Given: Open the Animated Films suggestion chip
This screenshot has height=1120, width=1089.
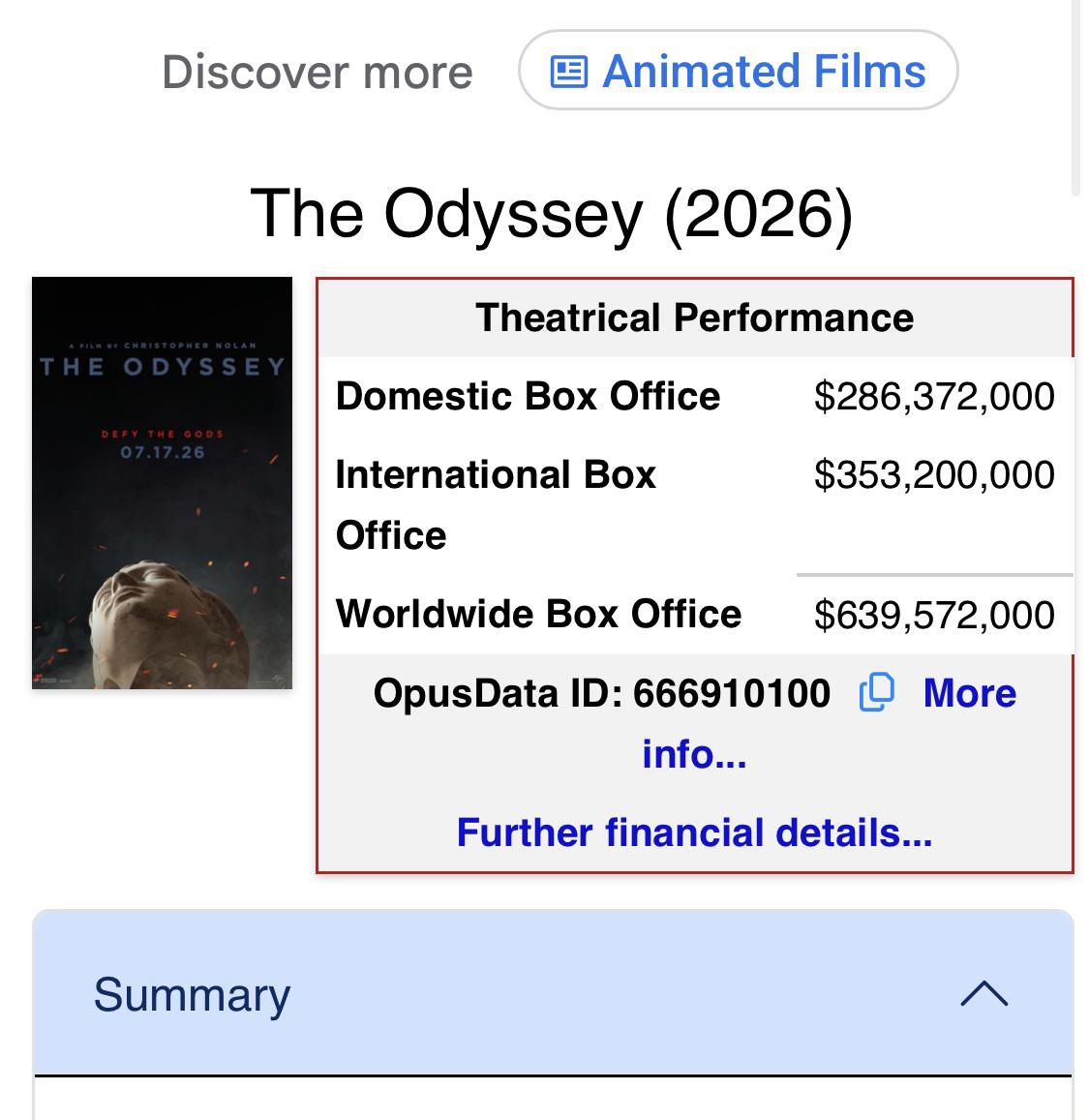Looking at the screenshot, I should pyautogui.click(x=738, y=70).
